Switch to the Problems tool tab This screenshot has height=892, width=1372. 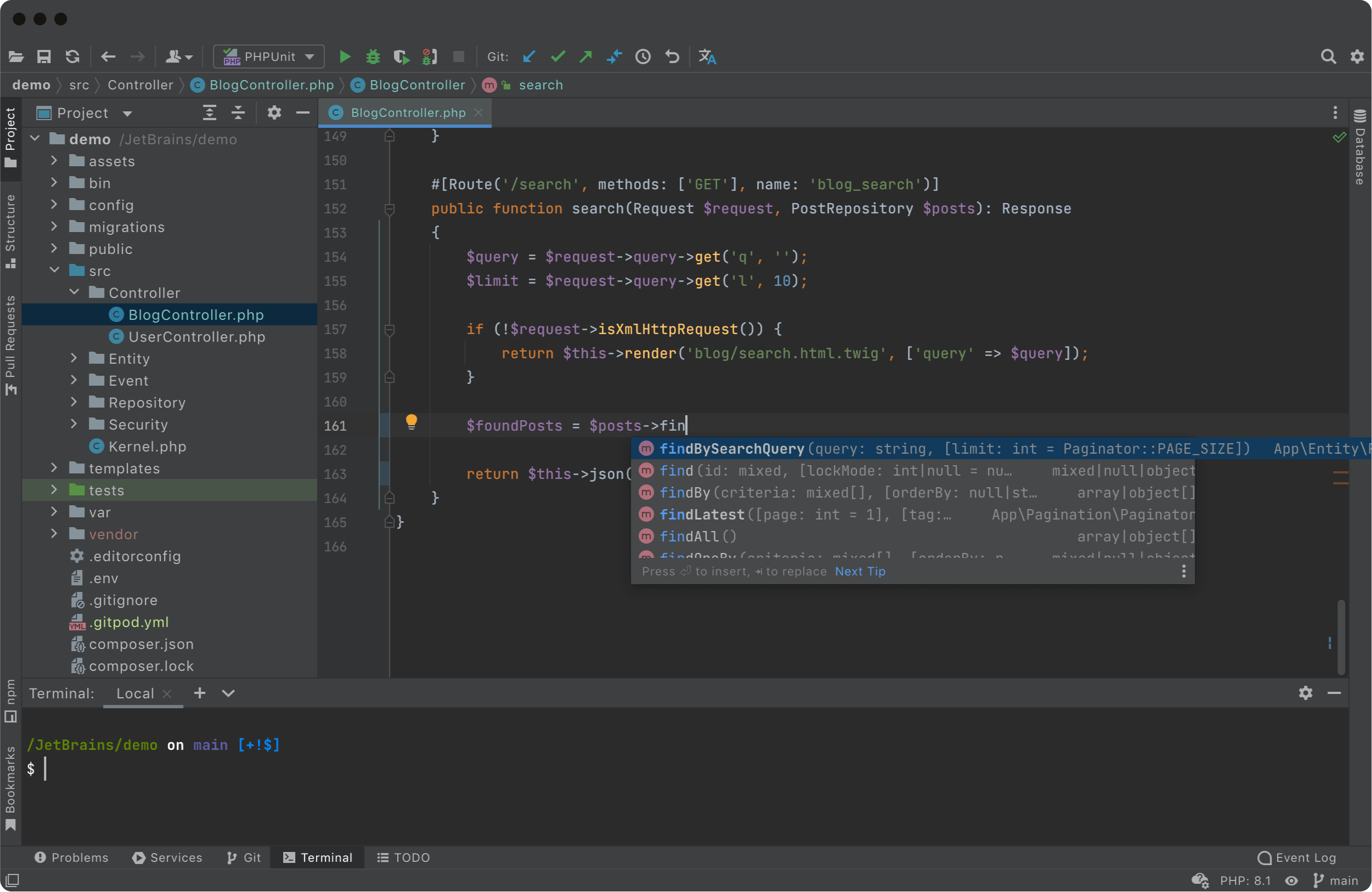[71, 857]
